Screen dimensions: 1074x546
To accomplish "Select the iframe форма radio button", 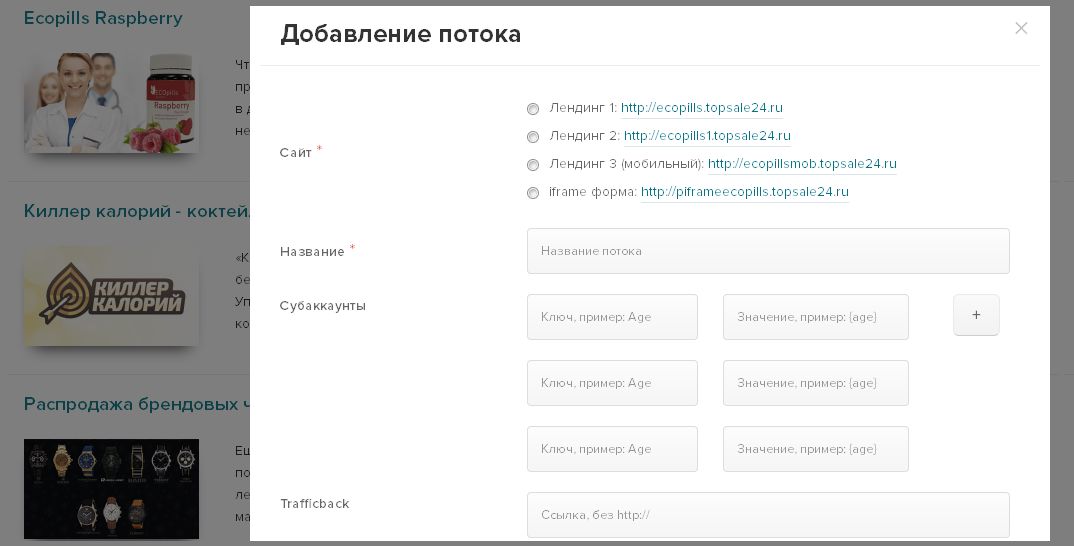I will pyautogui.click(x=533, y=193).
